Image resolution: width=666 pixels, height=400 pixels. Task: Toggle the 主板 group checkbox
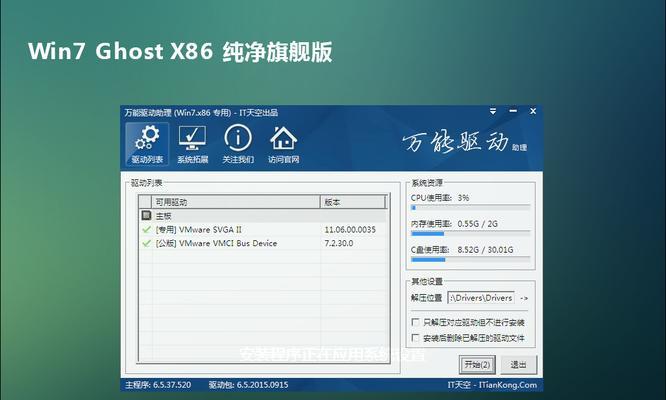[x=146, y=216]
